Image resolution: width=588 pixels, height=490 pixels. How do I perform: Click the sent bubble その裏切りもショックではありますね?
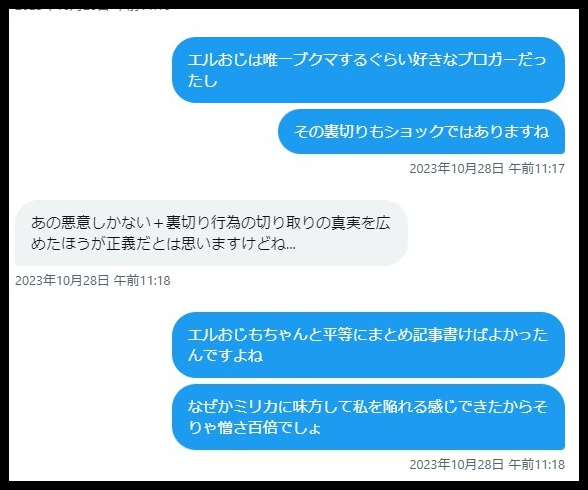tap(421, 132)
